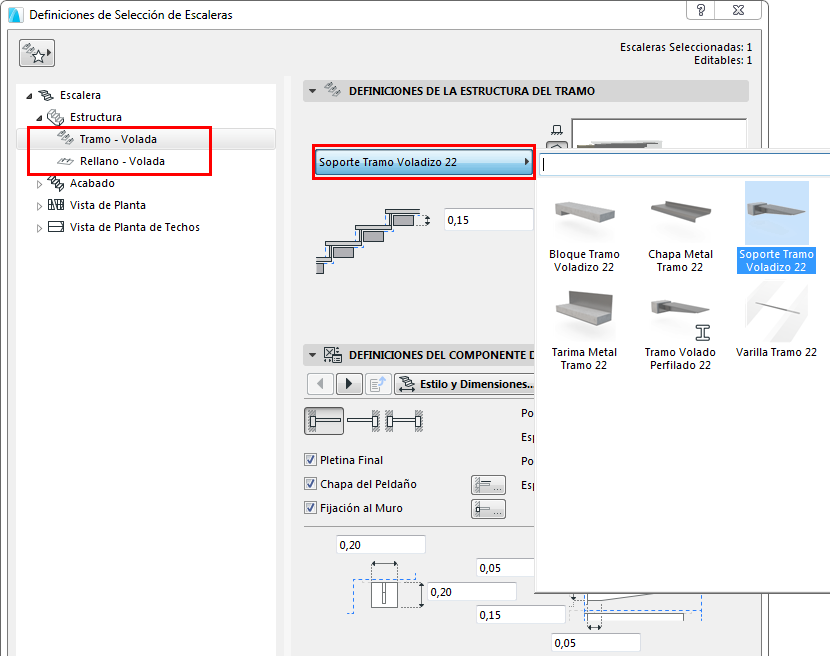Edit the 0,15 step thickness field

[x=488, y=220]
